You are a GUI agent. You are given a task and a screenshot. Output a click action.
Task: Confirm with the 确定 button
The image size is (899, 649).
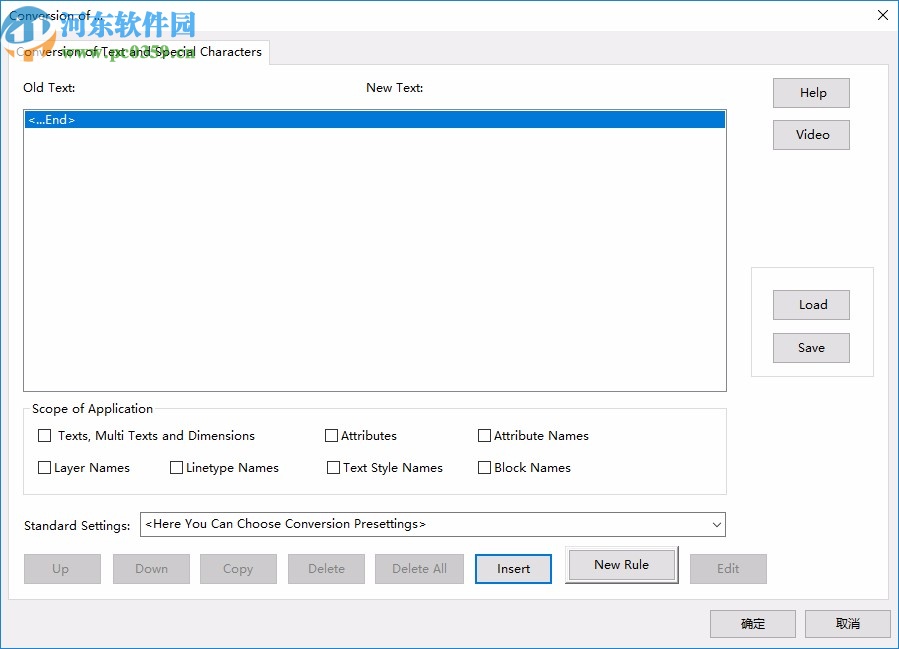[x=752, y=623]
